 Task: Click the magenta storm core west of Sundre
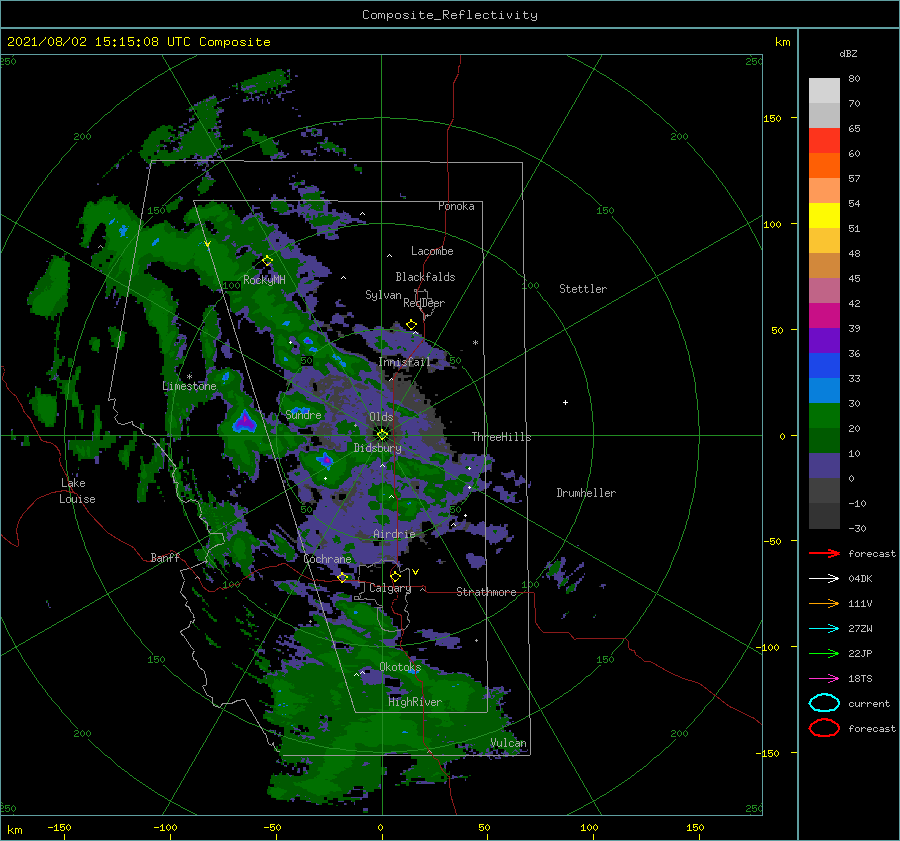246,421
